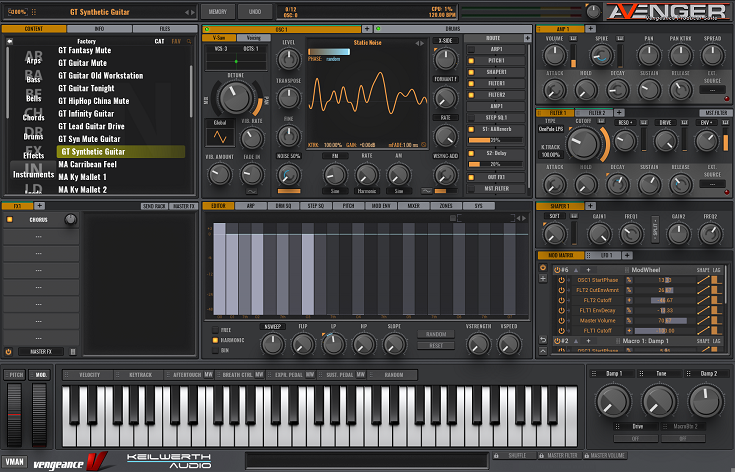Select the GT Infinity Guitar preset
This screenshot has height=472, width=735.
tap(86, 114)
